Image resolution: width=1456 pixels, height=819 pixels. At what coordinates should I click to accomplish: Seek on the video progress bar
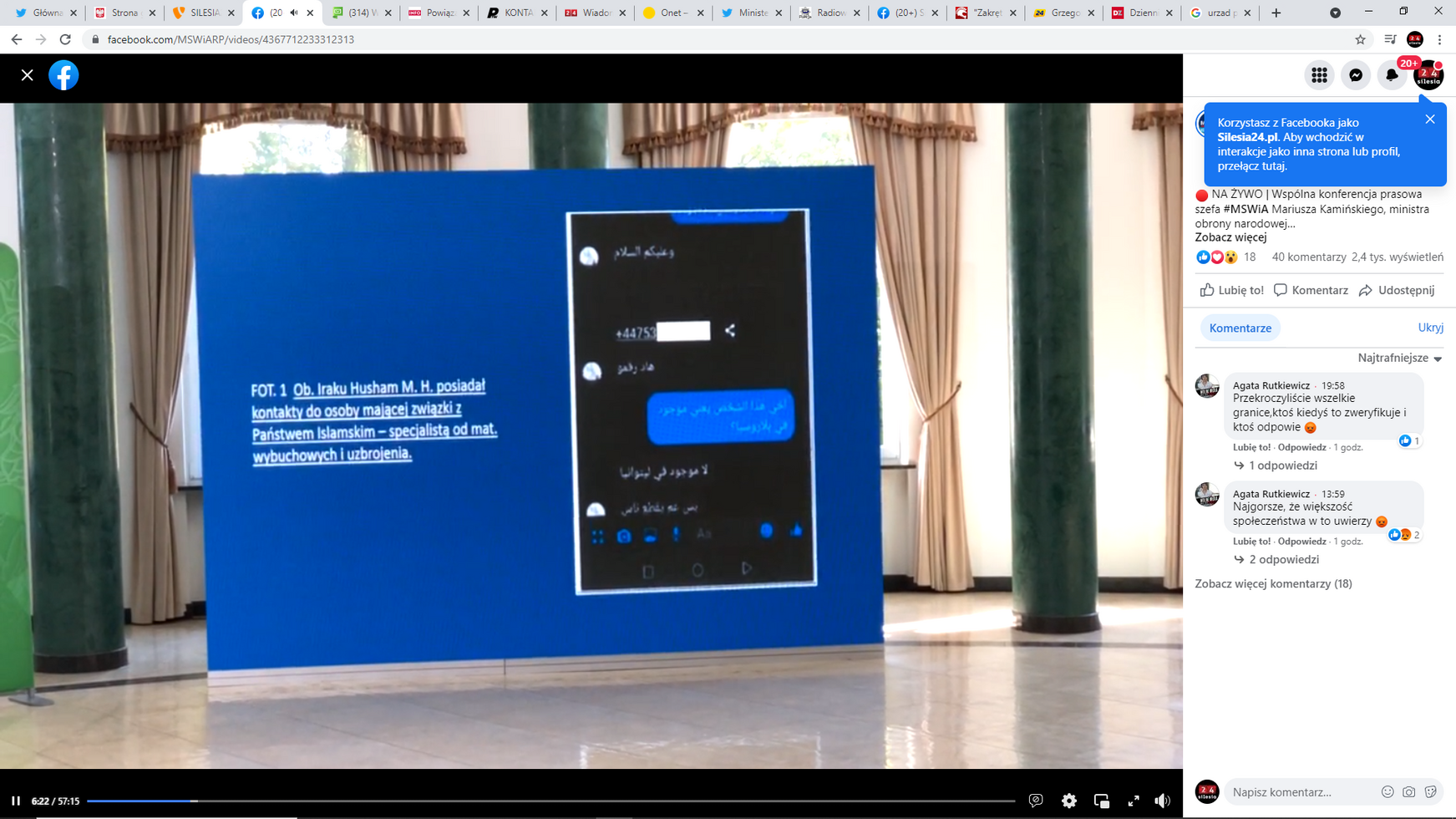click(x=550, y=801)
